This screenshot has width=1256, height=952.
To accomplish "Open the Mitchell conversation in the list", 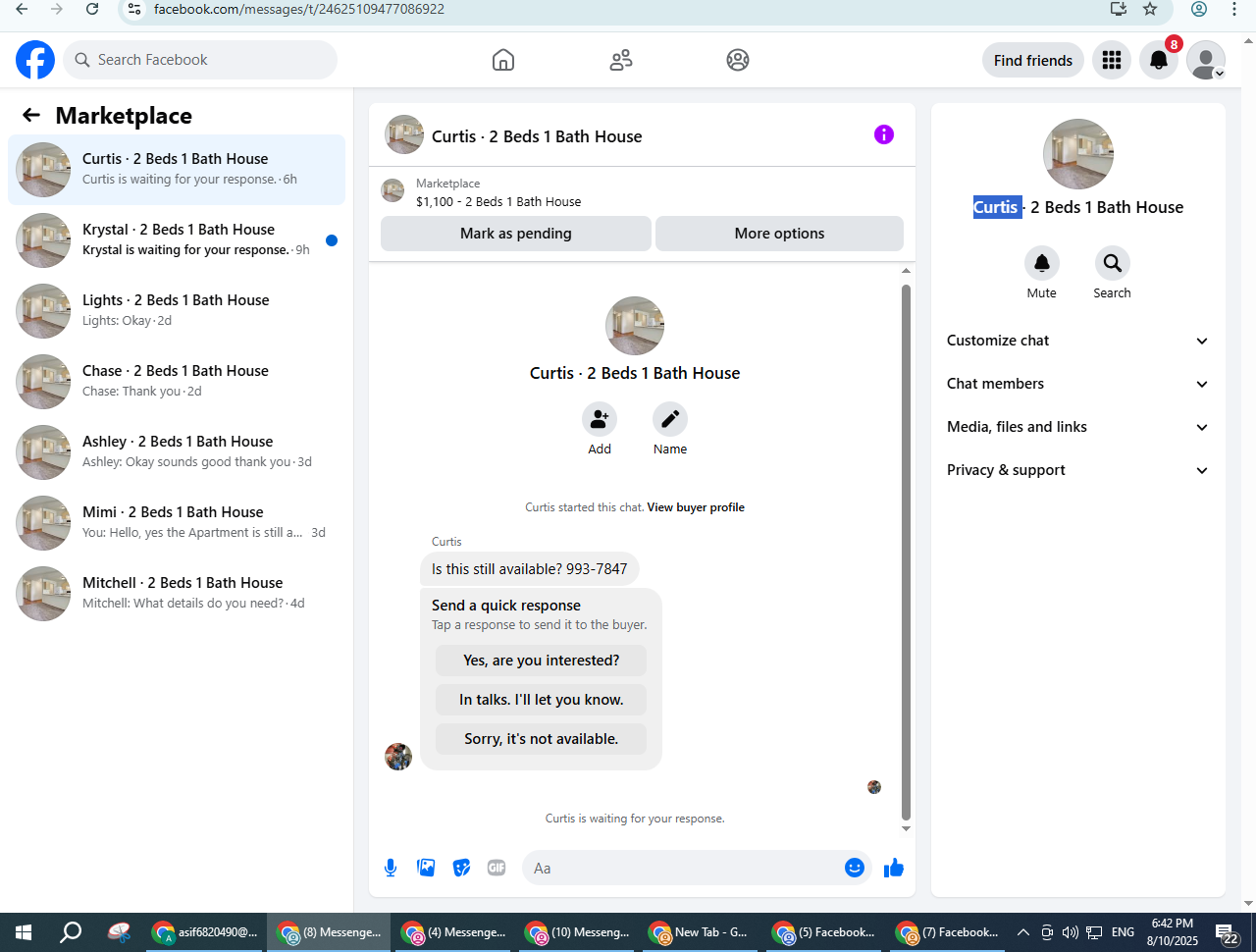I will [x=177, y=594].
